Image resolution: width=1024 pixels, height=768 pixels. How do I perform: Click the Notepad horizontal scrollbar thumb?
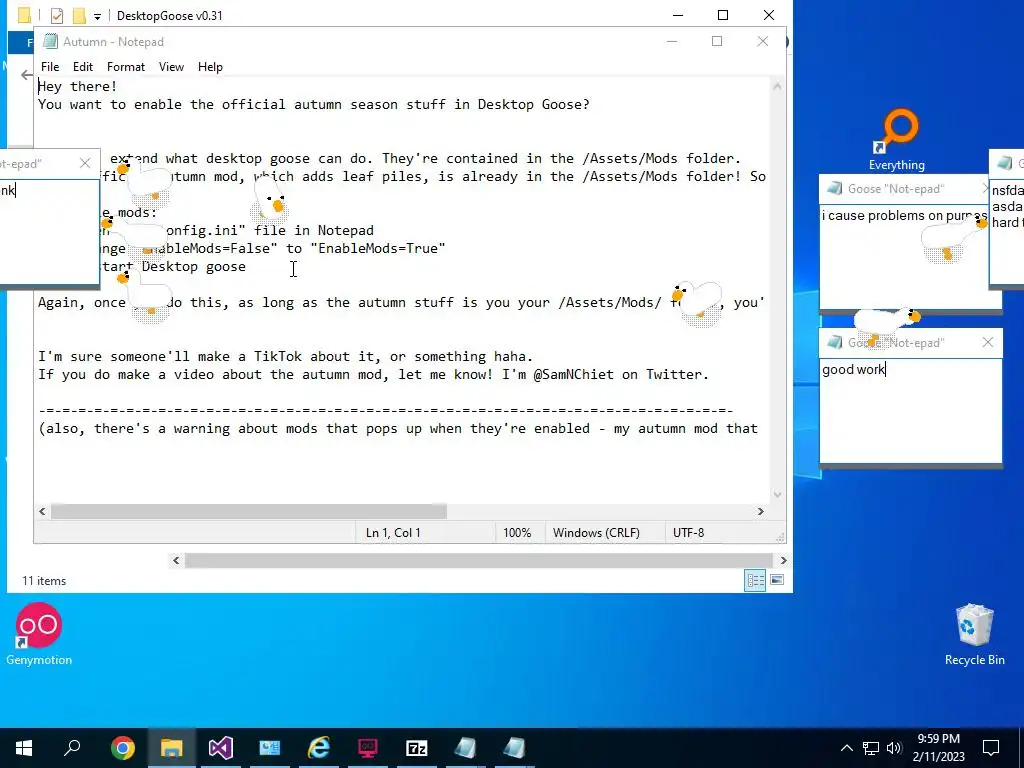click(x=249, y=511)
